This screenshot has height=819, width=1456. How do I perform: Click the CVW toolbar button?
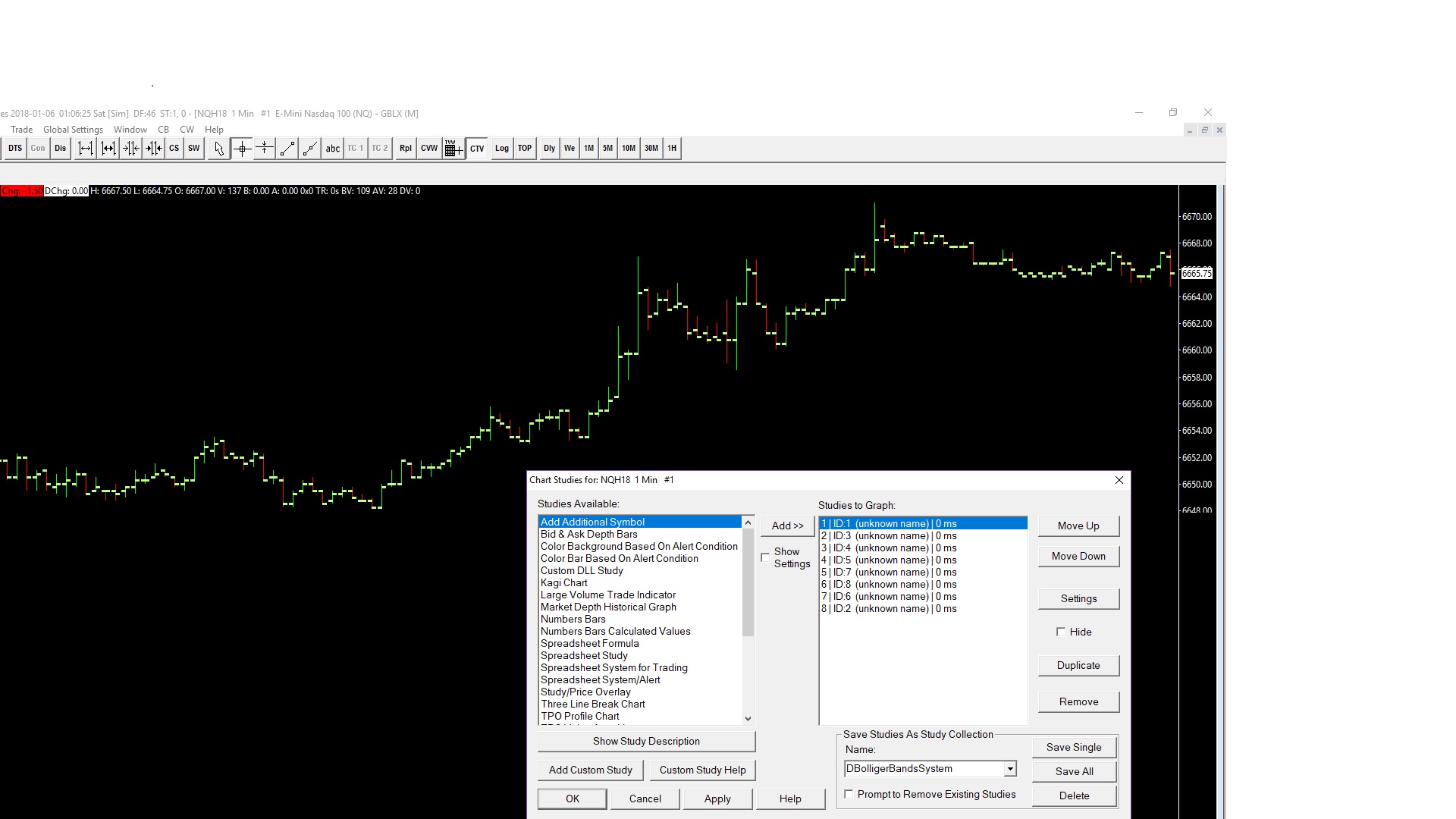coord(429,149)
